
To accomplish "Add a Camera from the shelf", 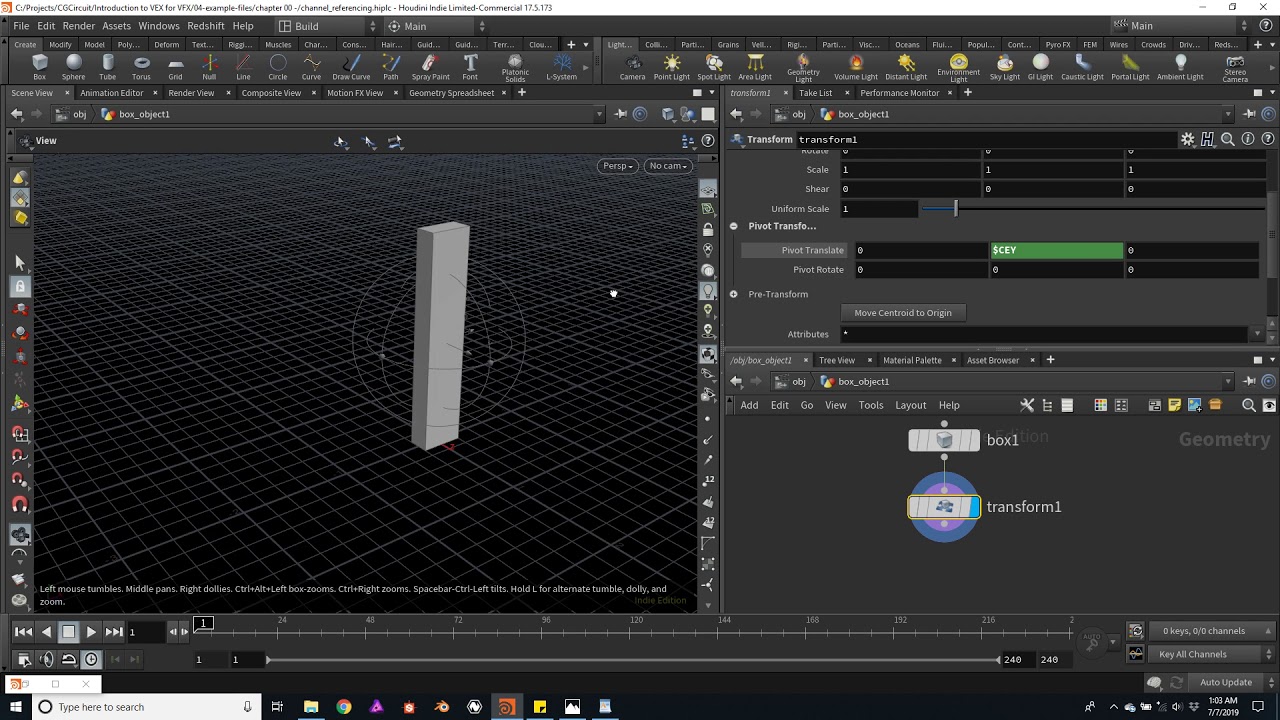I will (x=632, y=67).
